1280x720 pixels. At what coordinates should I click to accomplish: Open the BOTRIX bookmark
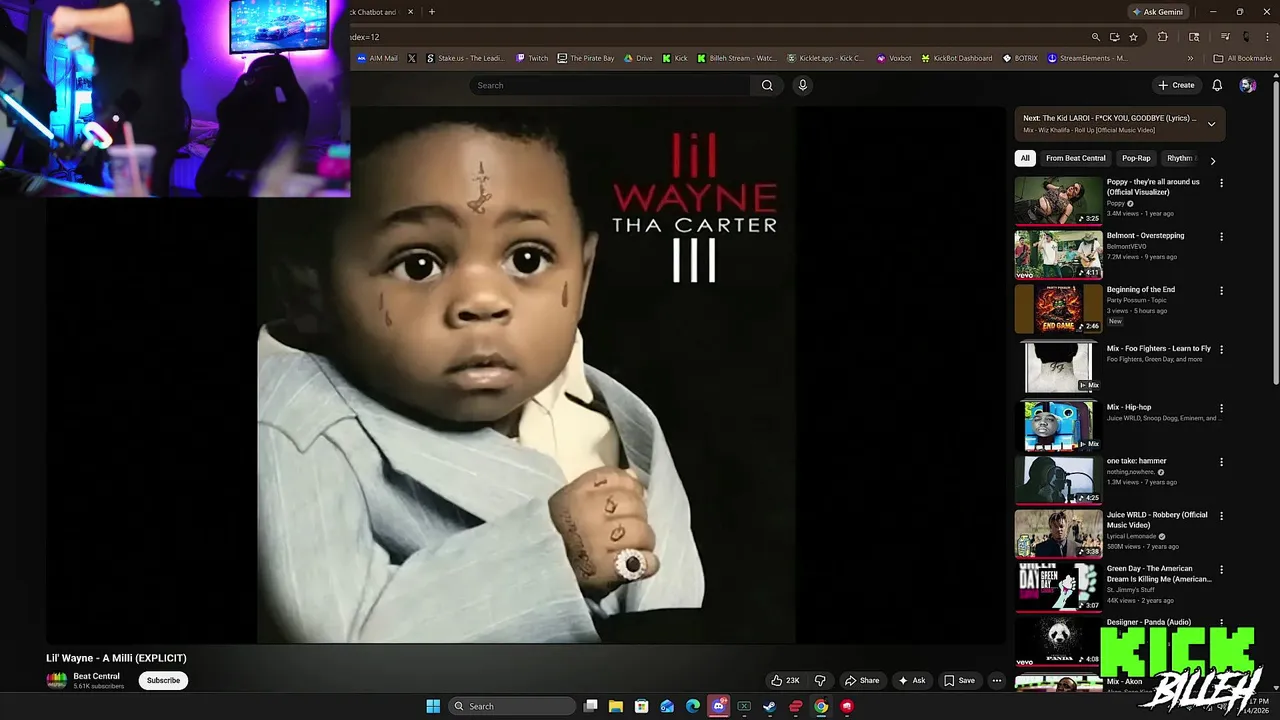pyautogui.click(x=1020, y=58)
